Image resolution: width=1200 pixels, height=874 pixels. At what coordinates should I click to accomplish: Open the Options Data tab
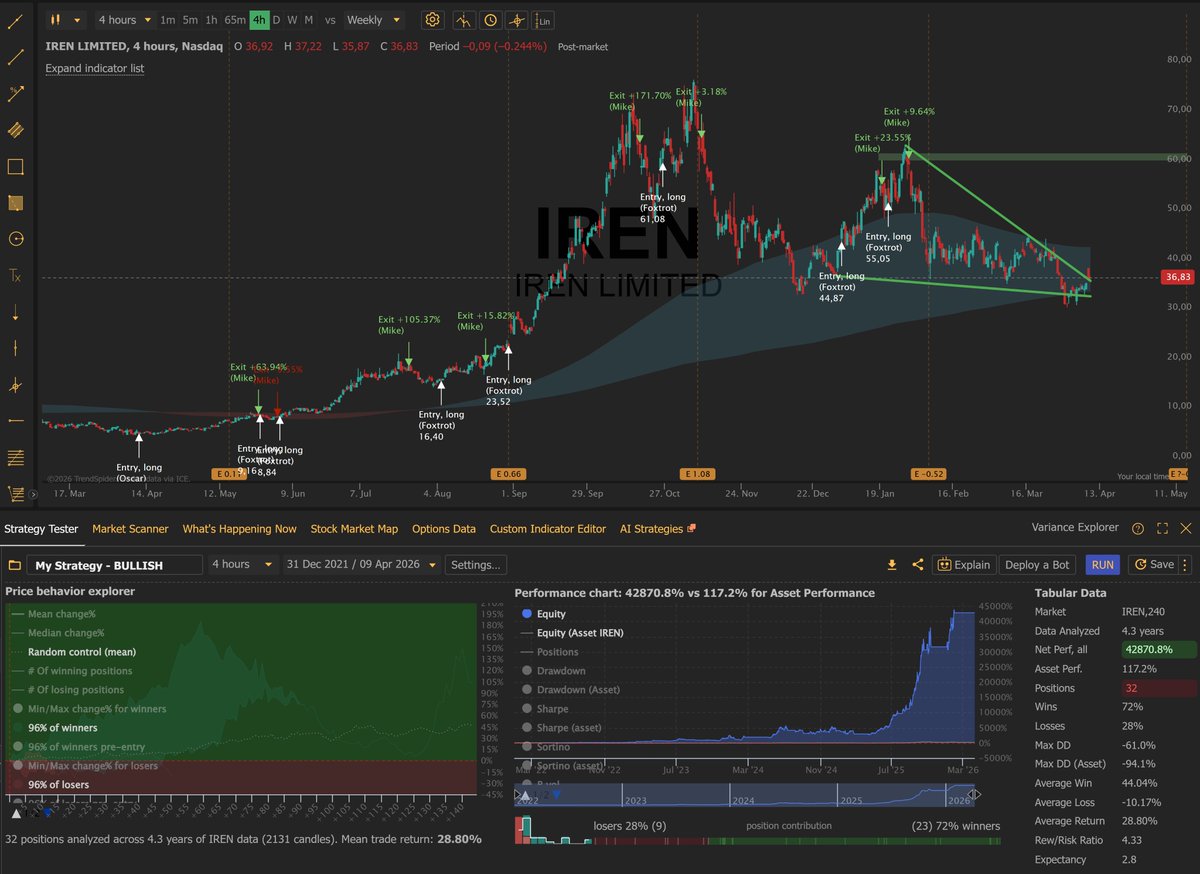click(443, 529)
